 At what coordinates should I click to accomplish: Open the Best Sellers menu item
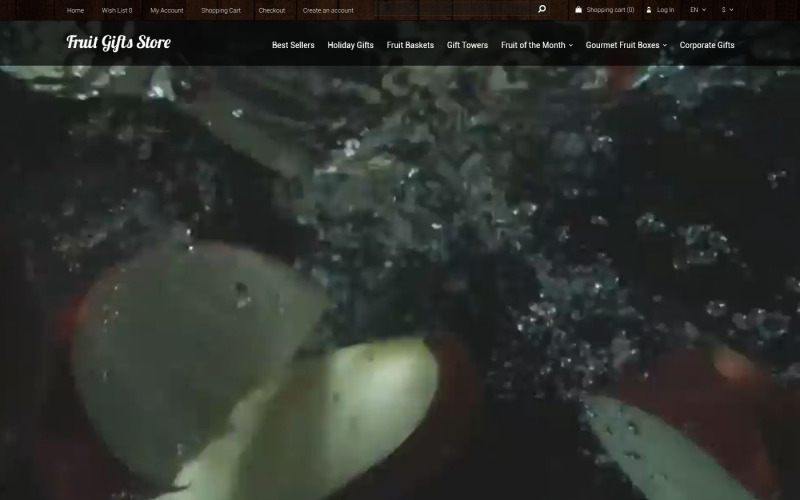(293, 45)
